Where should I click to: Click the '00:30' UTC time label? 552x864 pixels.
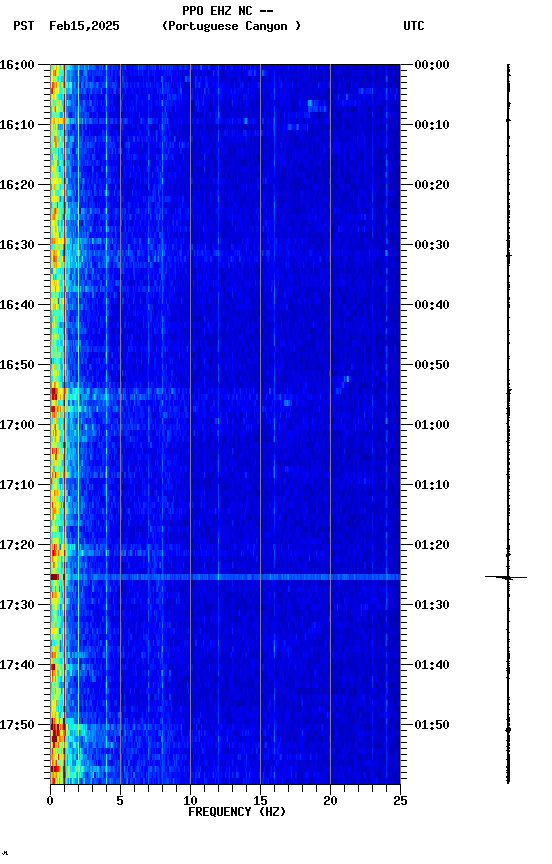coord(432,245)
